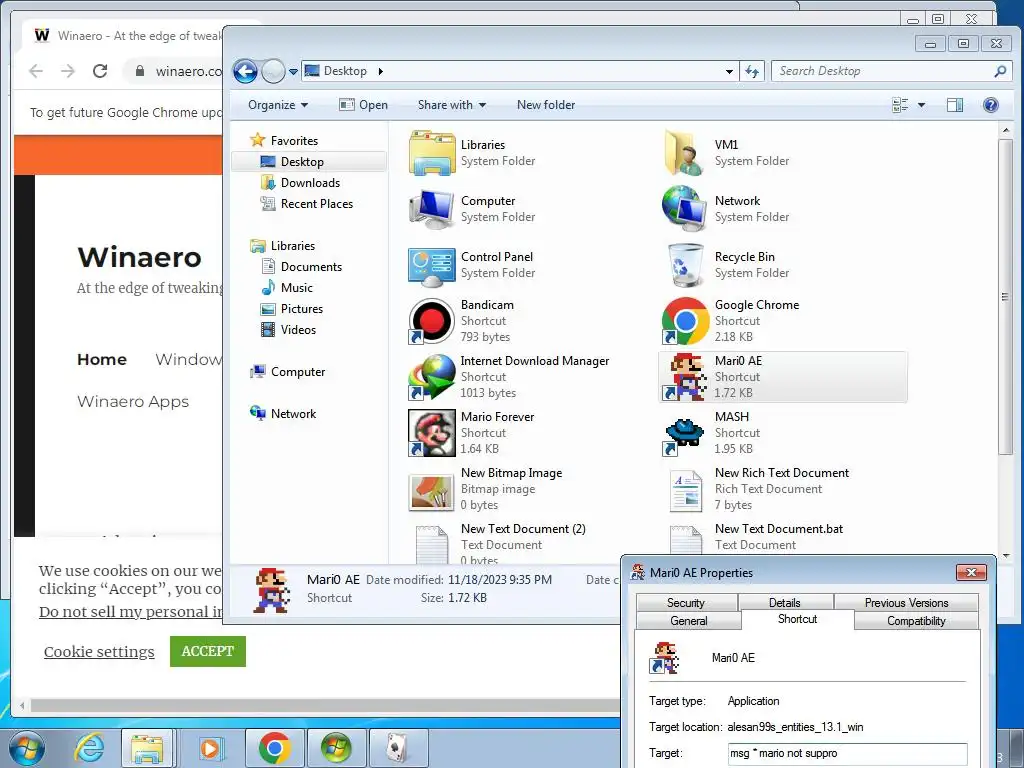
Task: Switch to the General tab in Properties
Action: coord(688,620)
